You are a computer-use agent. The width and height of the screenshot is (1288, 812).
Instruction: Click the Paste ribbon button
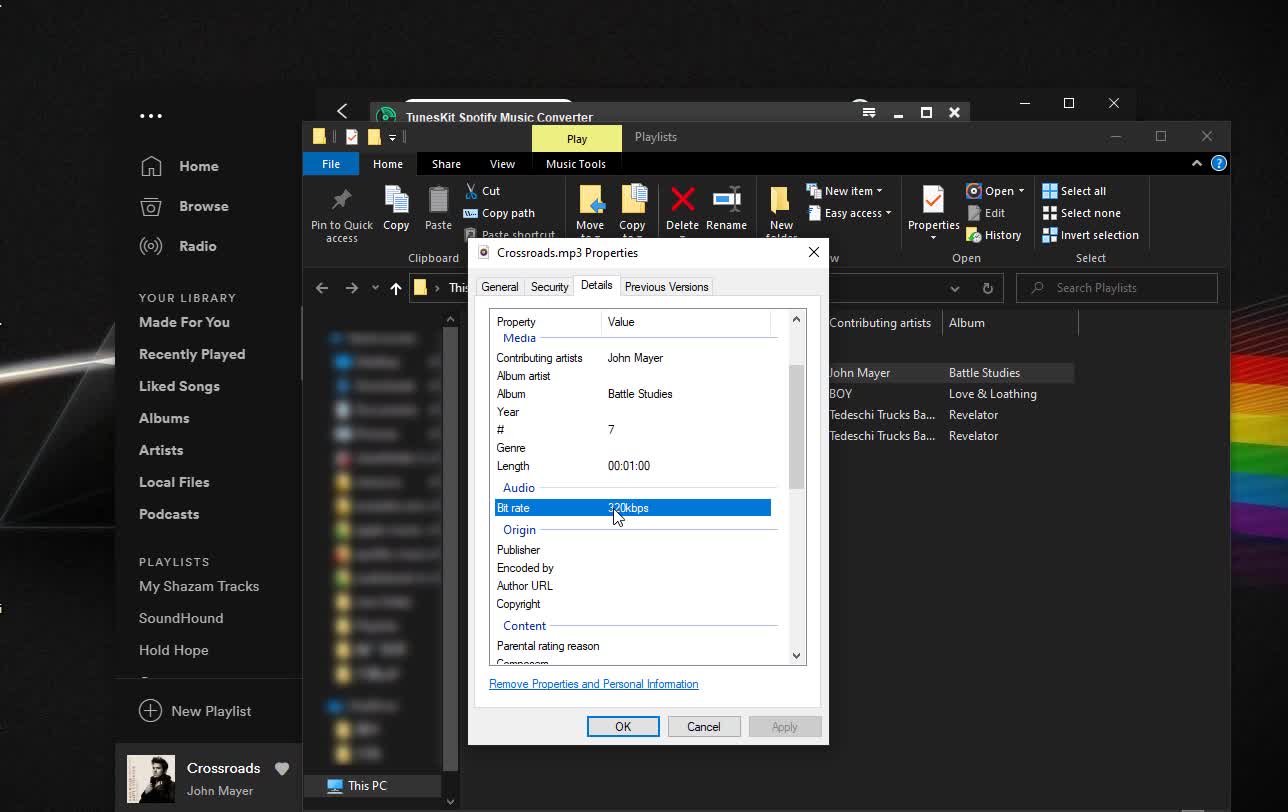[438, 208]
